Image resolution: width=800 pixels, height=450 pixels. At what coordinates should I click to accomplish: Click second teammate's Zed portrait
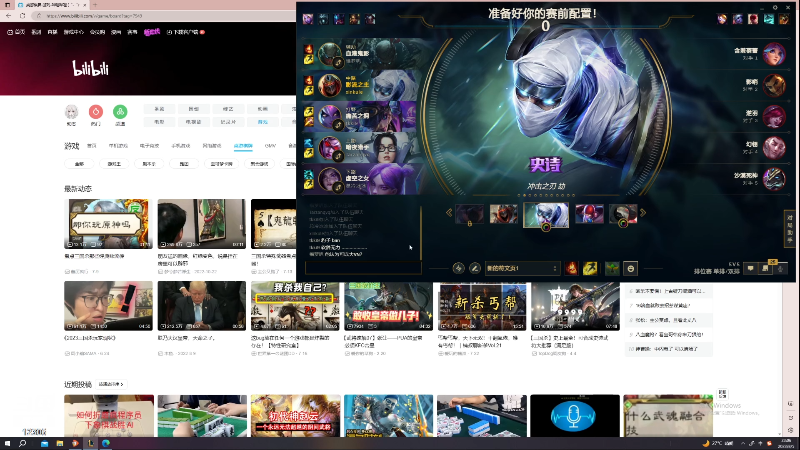coord(329,85)
